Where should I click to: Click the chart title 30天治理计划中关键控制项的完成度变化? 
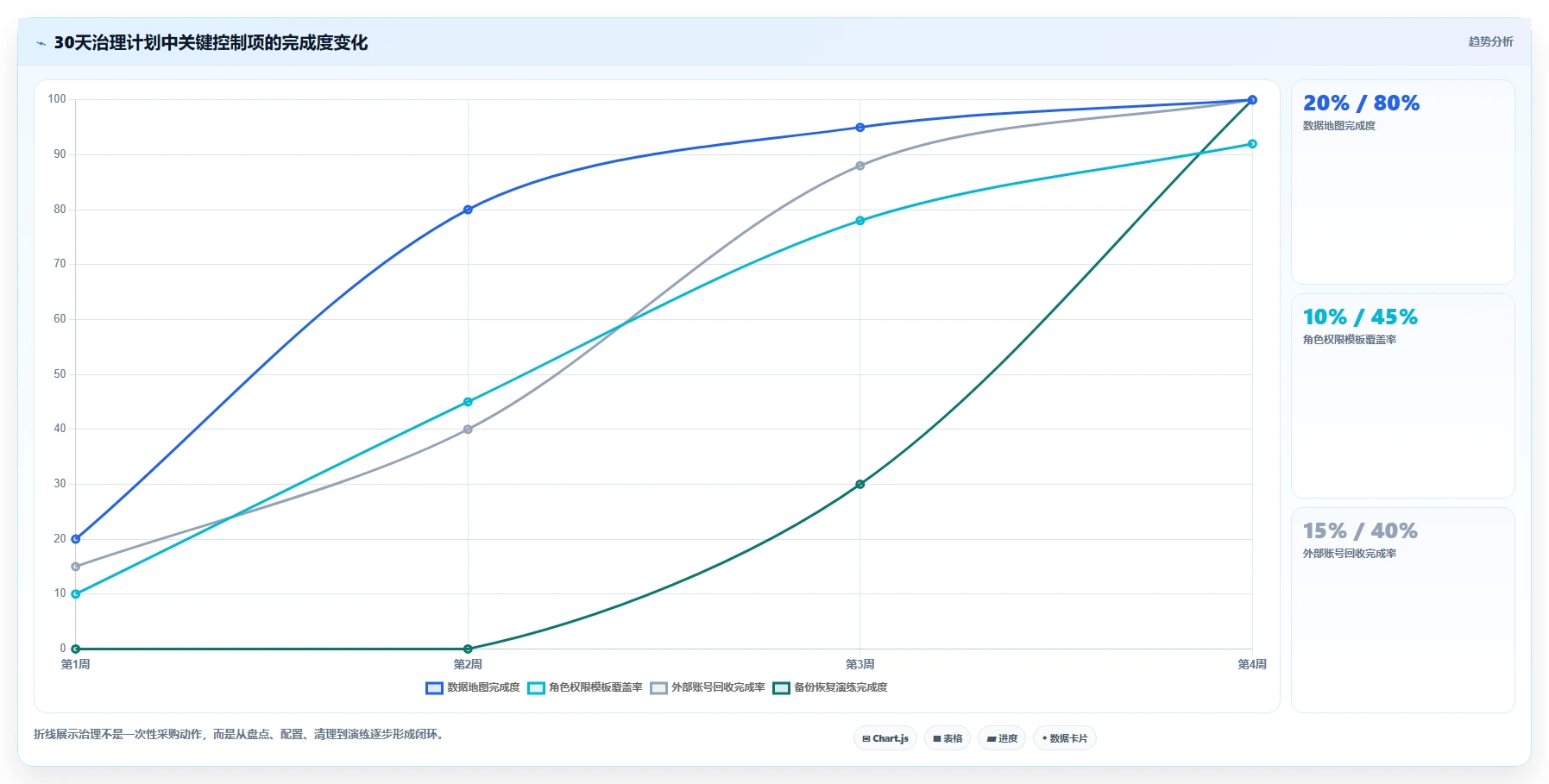[x=211, y=42]
